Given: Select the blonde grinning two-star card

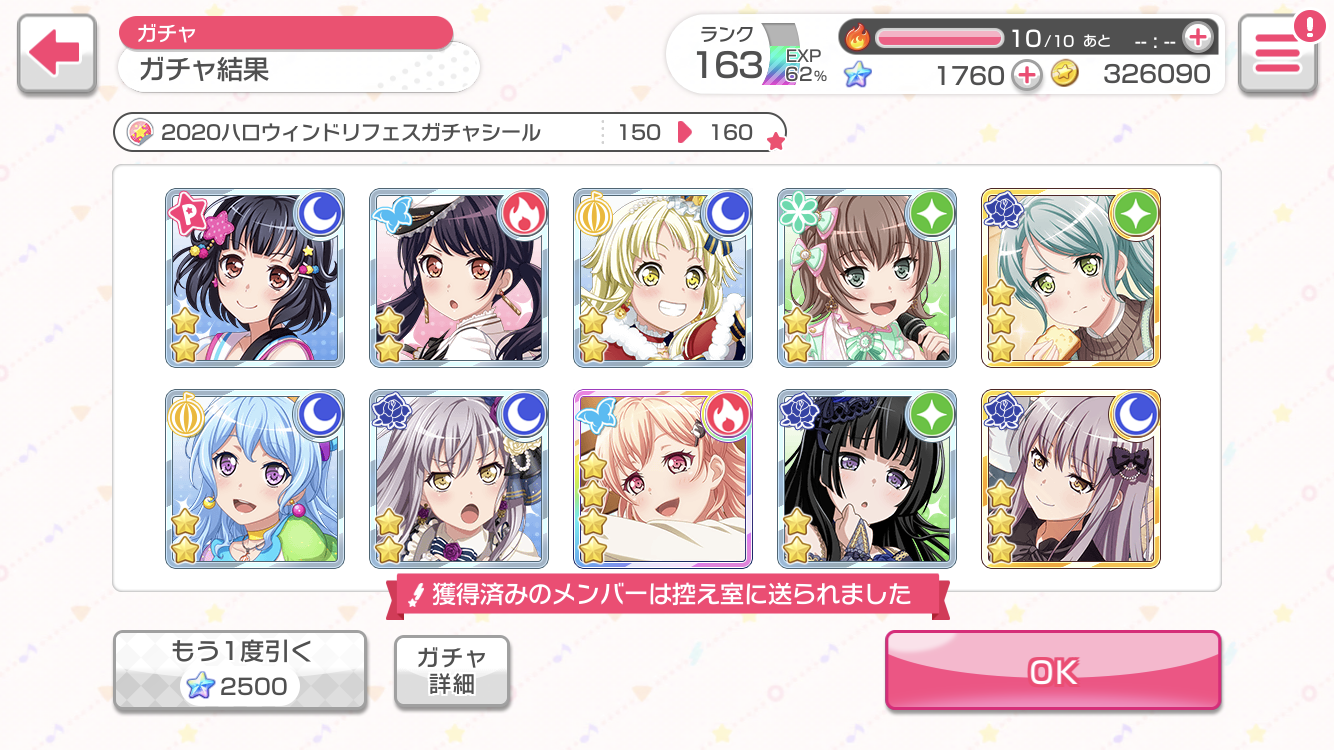Looking at the screenshot, I should (663, 278).
